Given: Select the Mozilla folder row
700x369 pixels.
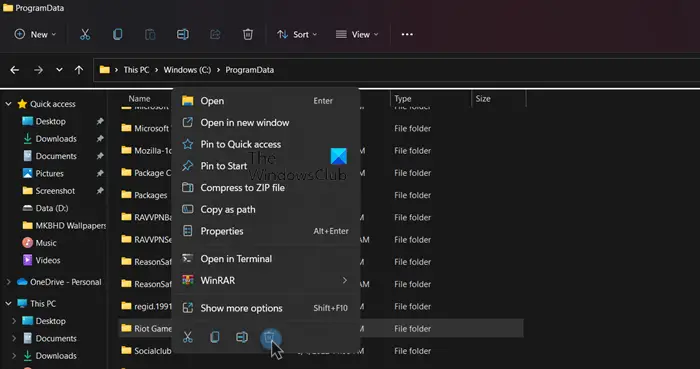Looking at the screenshot, I should pos(321,151).
